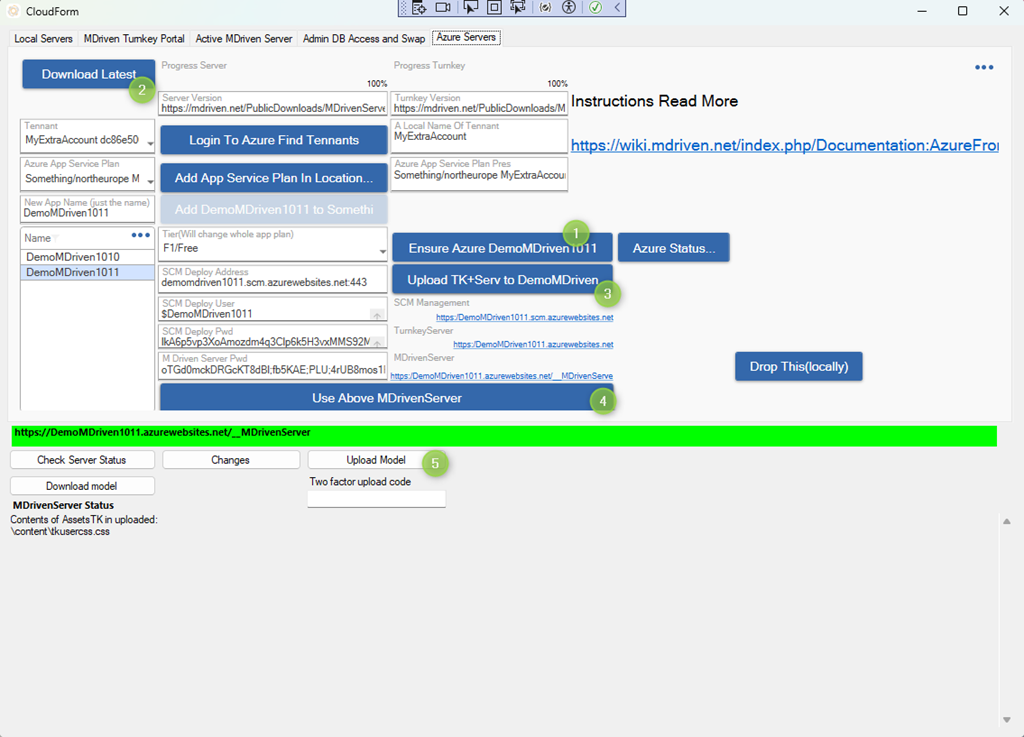Viewport: 1024px width, 737px height.
Task: Open the wiki.mdriven.net documentation link
Action: (x=784, y=145)
